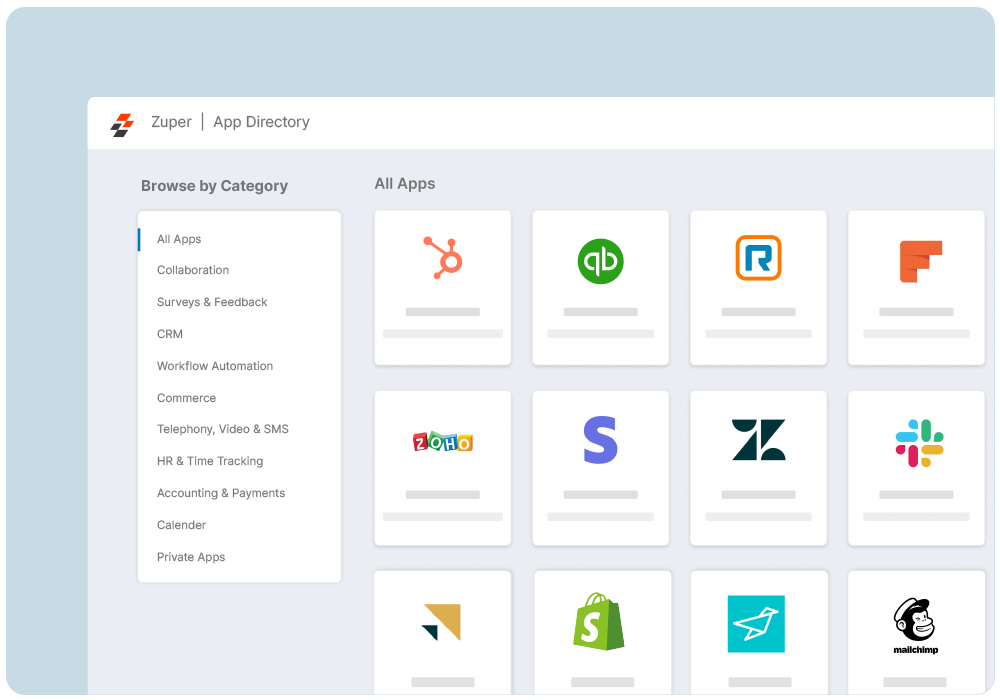This screenshot has height=700, width=1000.
Task: Browse the Surveys & Feedback category
Action: (x=212, y=302)
